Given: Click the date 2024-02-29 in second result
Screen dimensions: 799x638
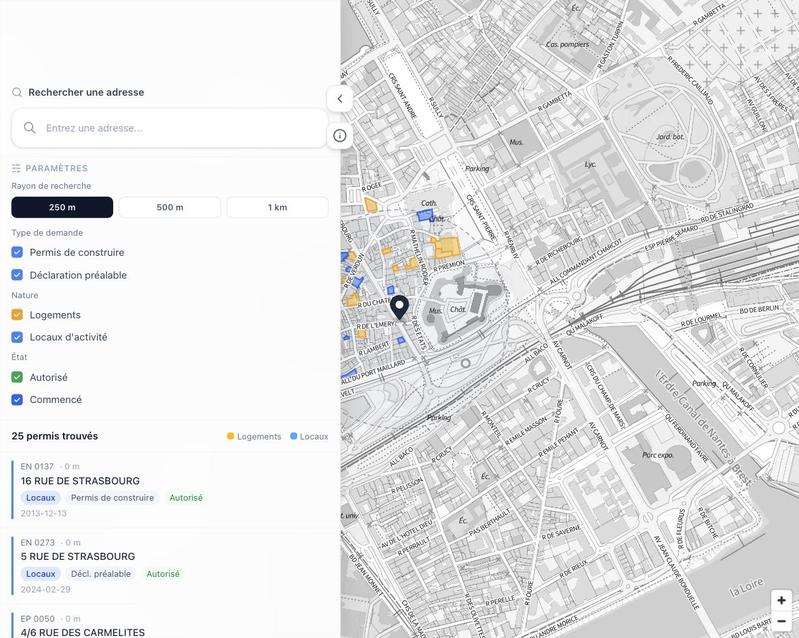Looking at the screenshot, I should (46, 590).
